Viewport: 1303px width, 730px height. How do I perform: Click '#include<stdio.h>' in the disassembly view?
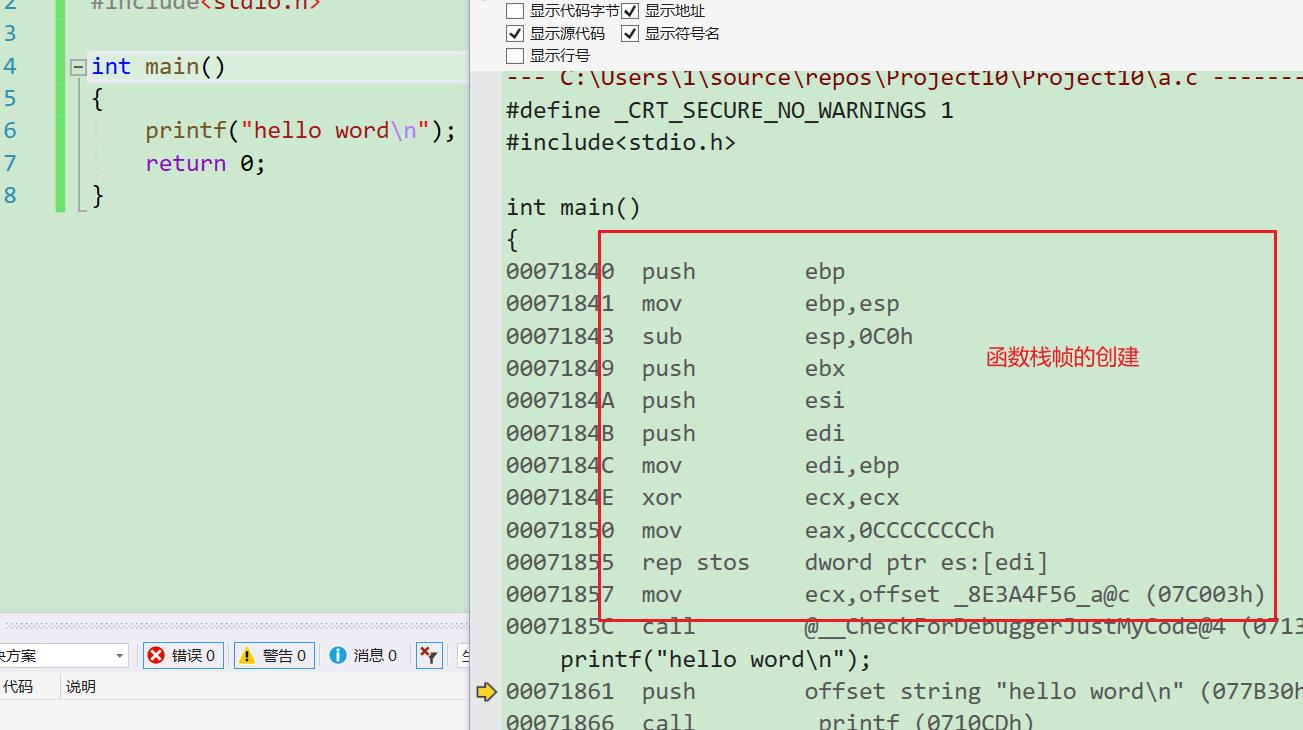621,143
